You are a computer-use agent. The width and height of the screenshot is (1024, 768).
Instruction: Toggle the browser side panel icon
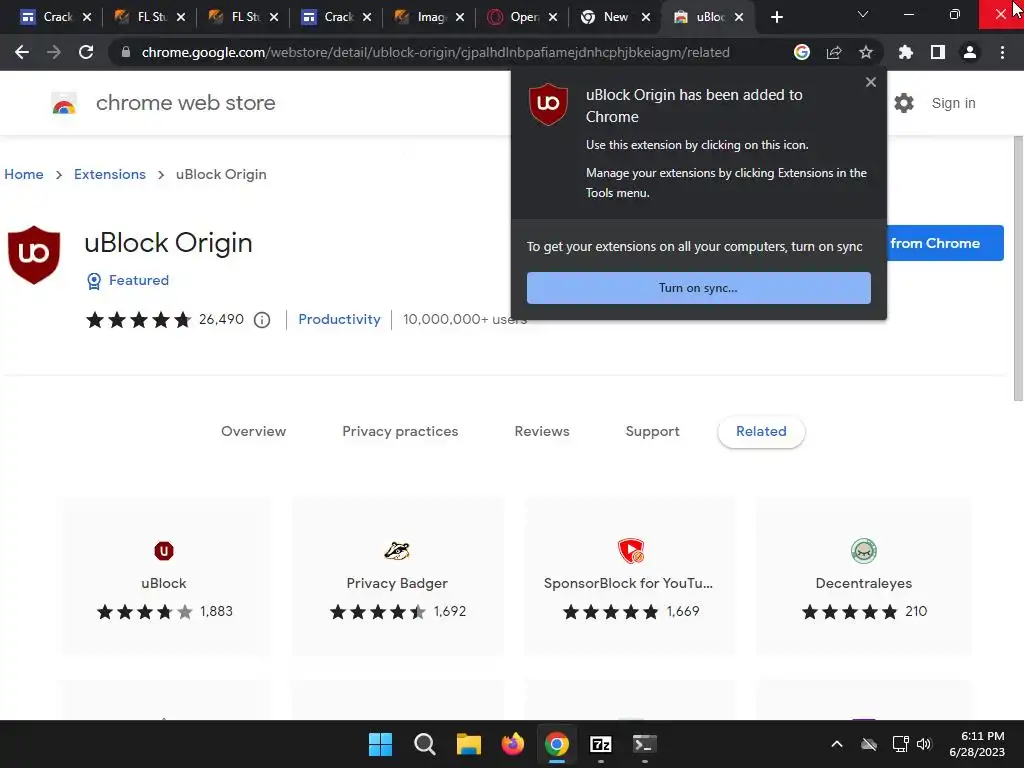938,52
